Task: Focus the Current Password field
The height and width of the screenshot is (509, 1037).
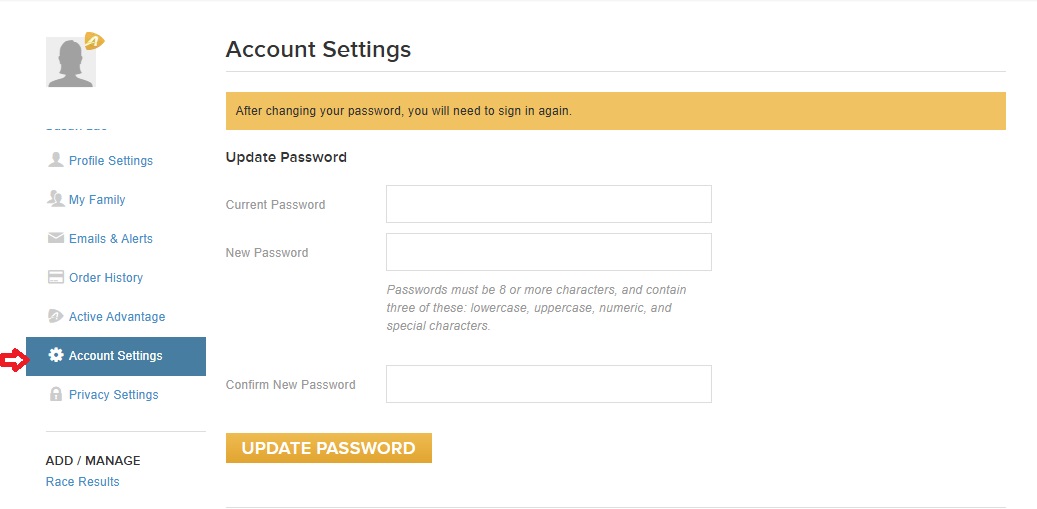Action: pyautogui.click(x=549, y=204)
